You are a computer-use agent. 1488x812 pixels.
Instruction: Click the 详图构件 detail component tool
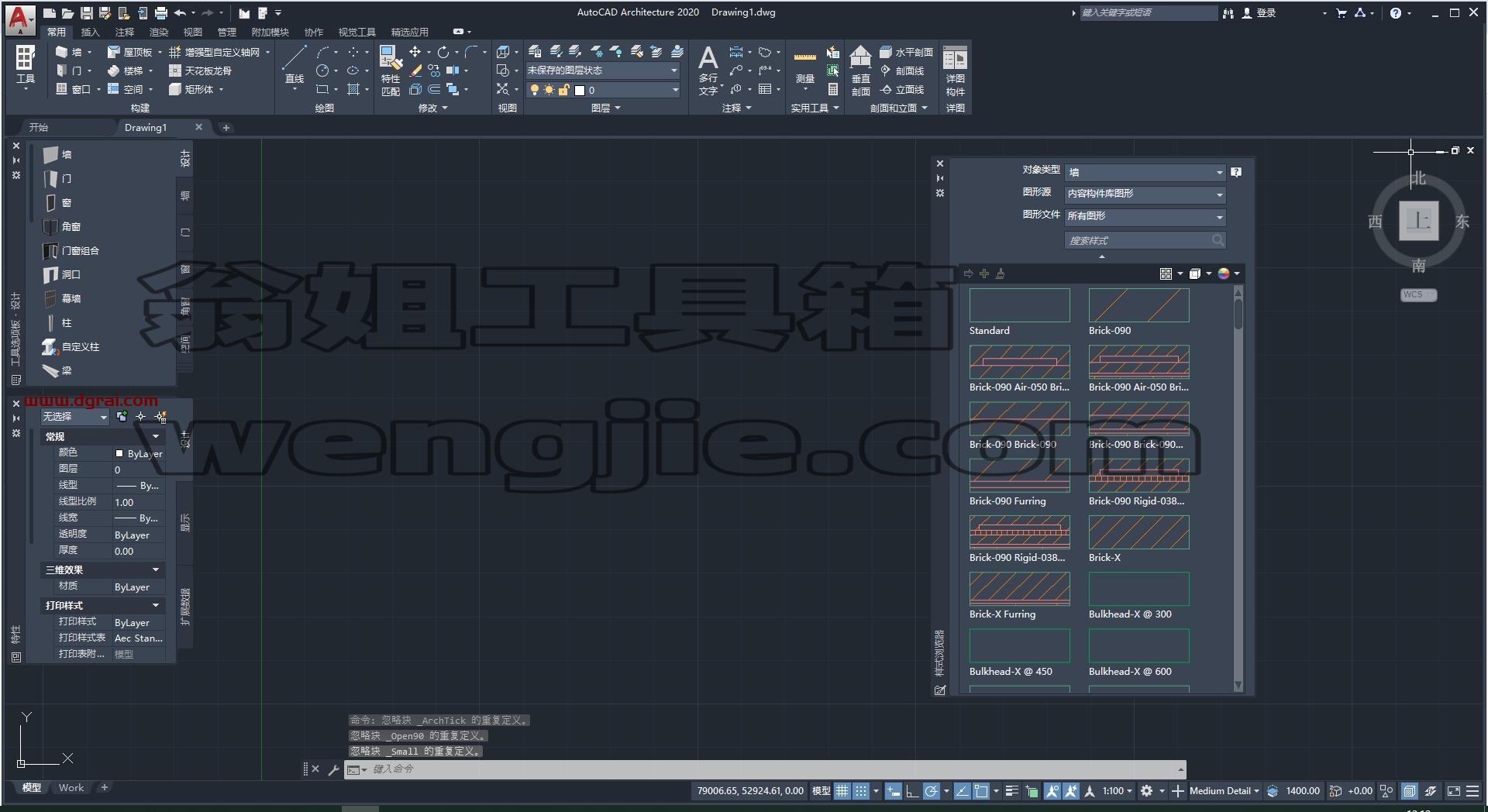[955, 71]
